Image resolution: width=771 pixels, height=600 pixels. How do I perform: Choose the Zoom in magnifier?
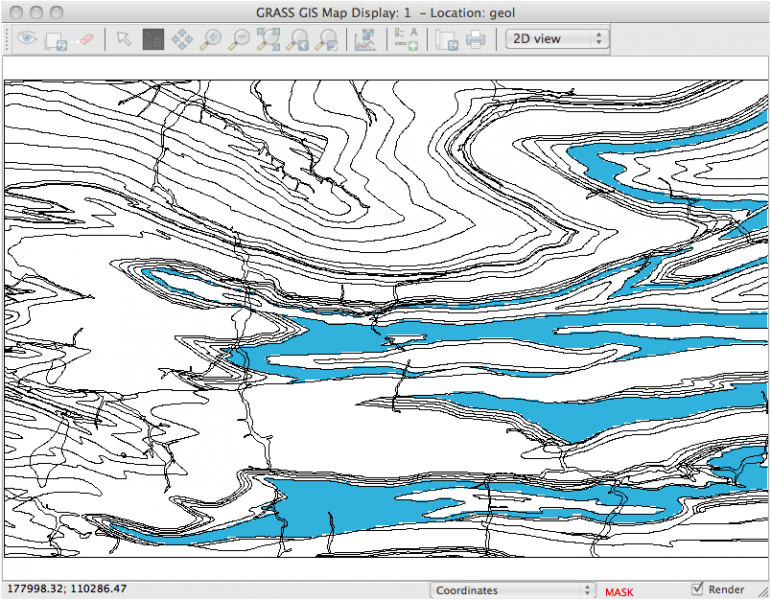pyautogui.click(x=210, y=40)
